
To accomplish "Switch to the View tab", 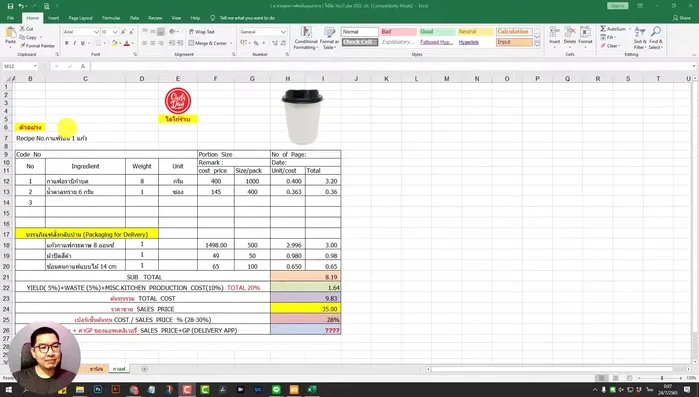I will click(176, 18).
